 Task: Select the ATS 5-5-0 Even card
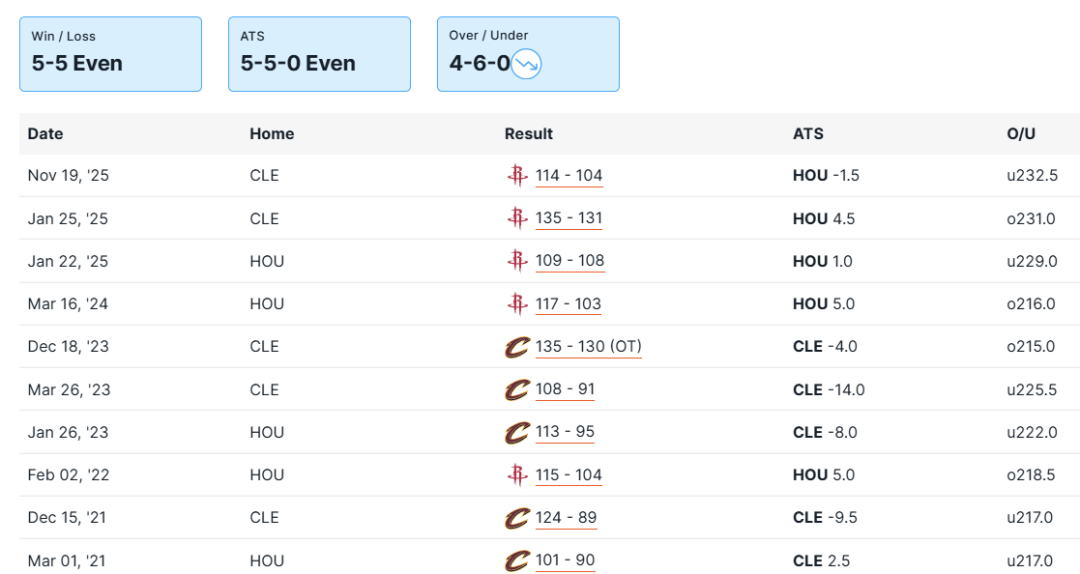319,54
